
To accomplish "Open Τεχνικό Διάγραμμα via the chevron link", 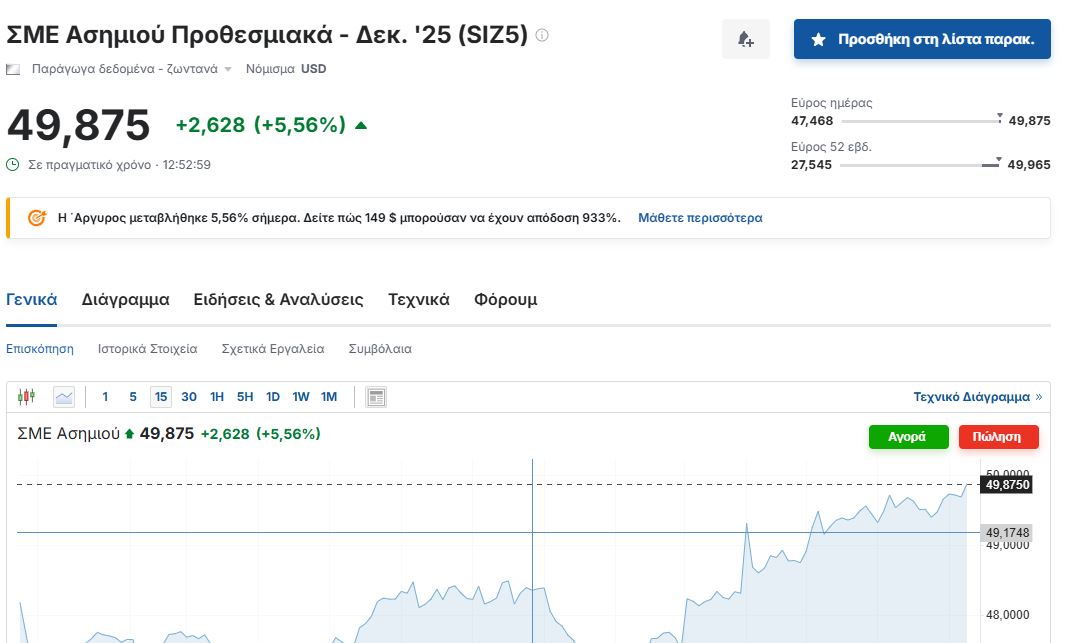I will coord(1038,397).
